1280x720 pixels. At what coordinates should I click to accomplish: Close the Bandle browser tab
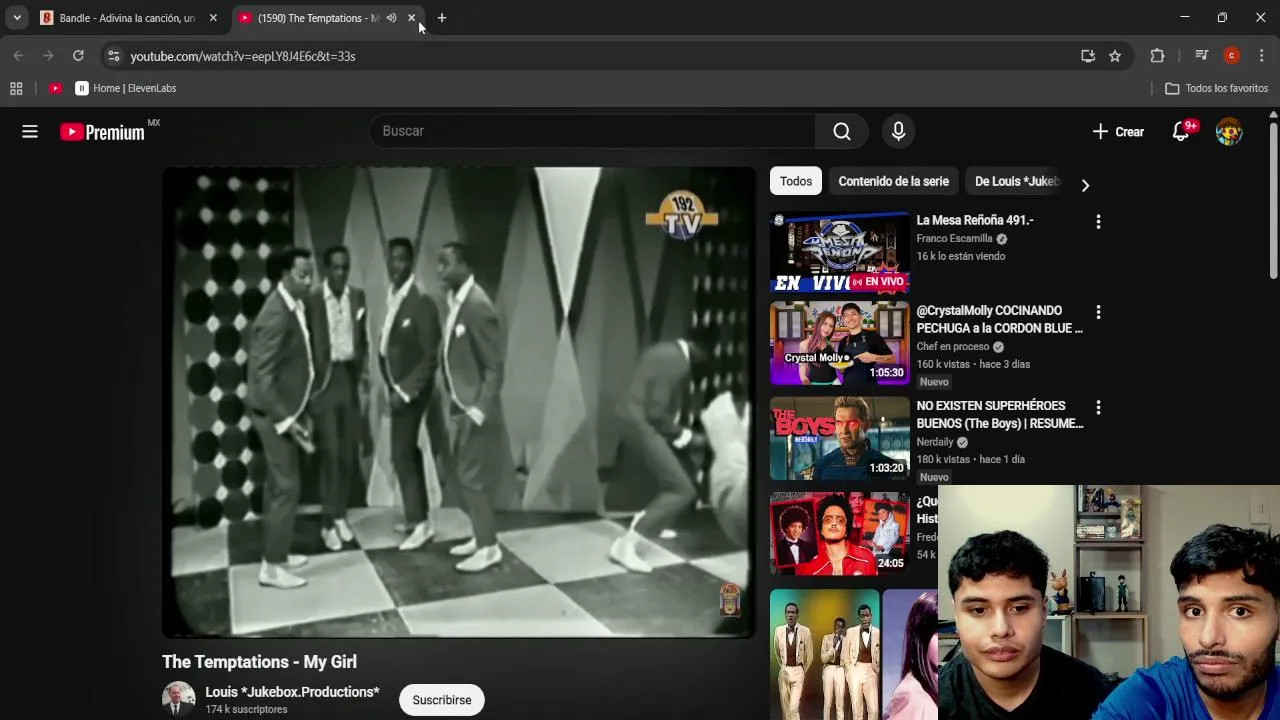pyautogui.click(x=213, y=18)
